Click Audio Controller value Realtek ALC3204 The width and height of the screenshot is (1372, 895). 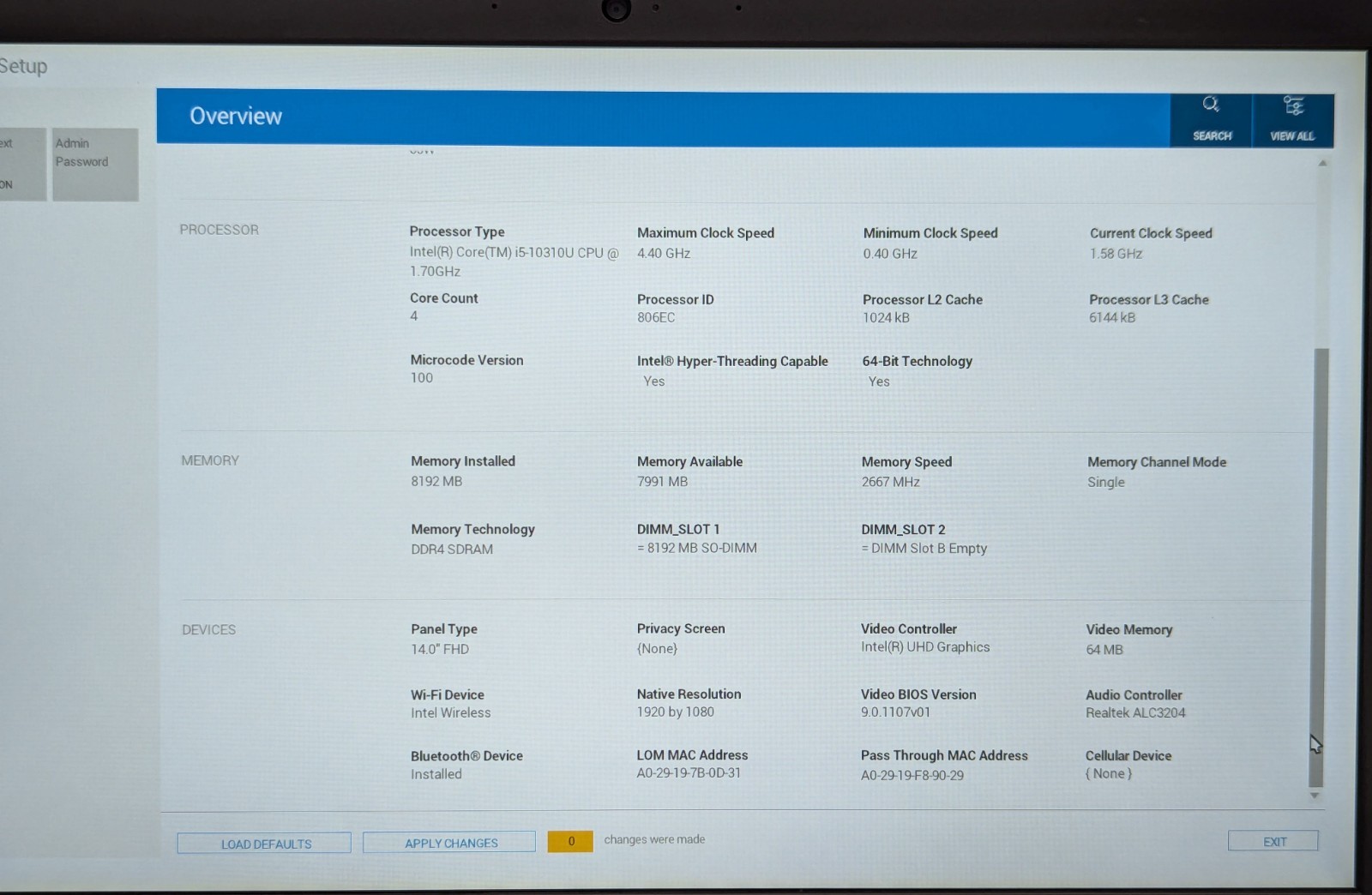click(1135, 712)
